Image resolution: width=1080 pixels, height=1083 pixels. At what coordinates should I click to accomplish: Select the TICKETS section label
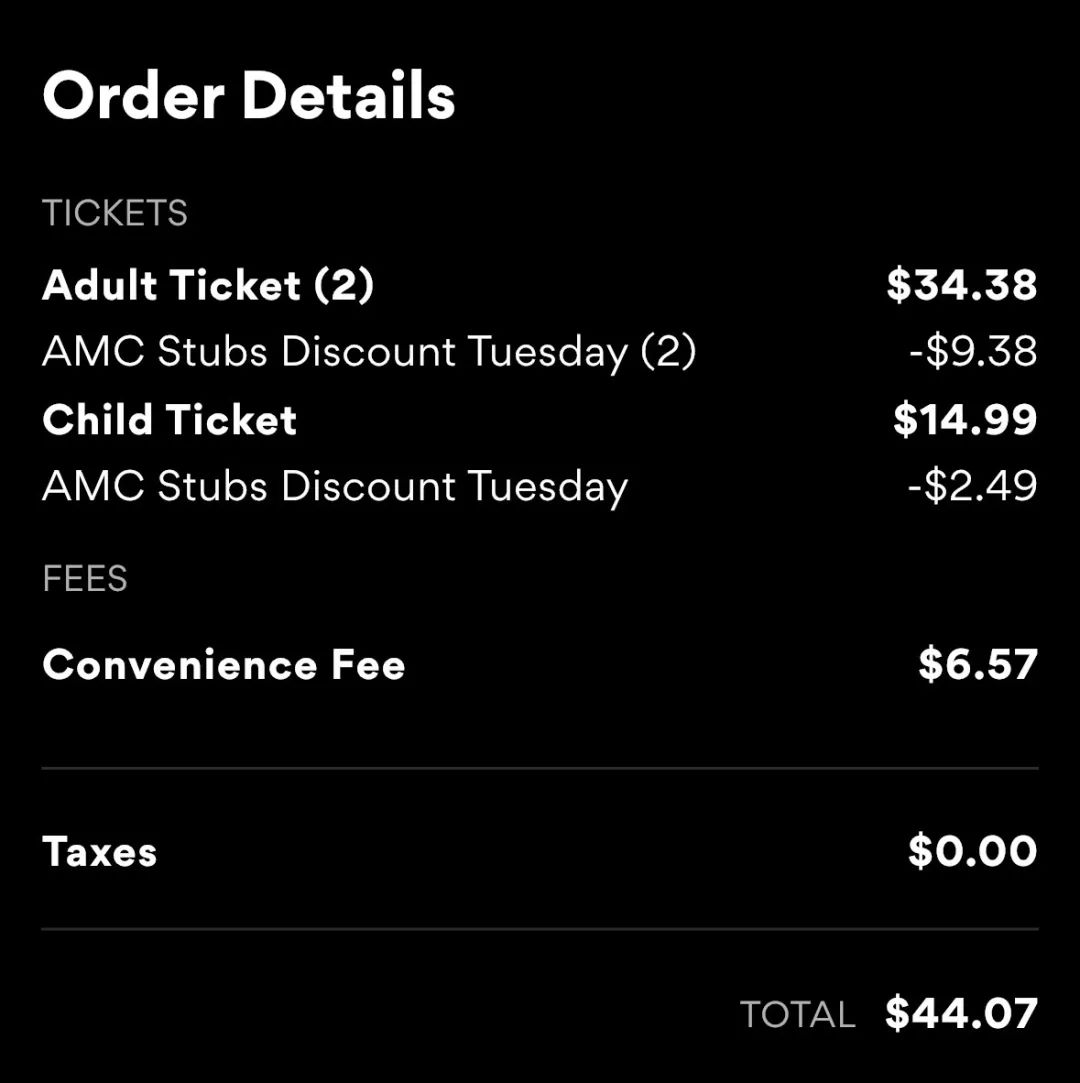(x=115, y=213)
